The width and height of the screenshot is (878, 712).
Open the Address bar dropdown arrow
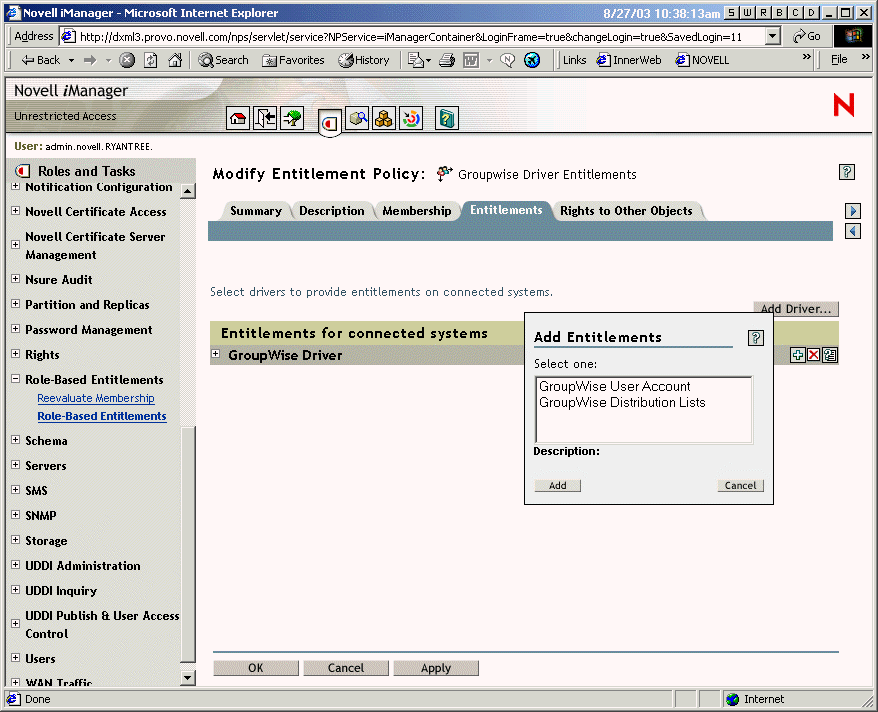click(774, 35)
